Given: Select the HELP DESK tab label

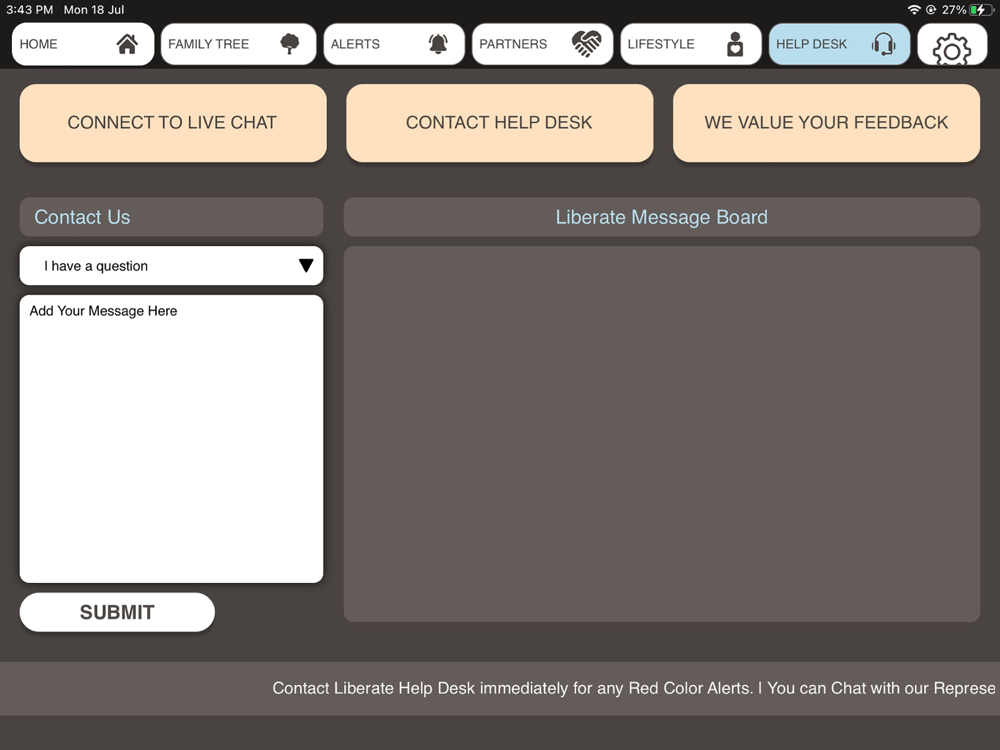Looking at the screenshot, I should (811, 44).
